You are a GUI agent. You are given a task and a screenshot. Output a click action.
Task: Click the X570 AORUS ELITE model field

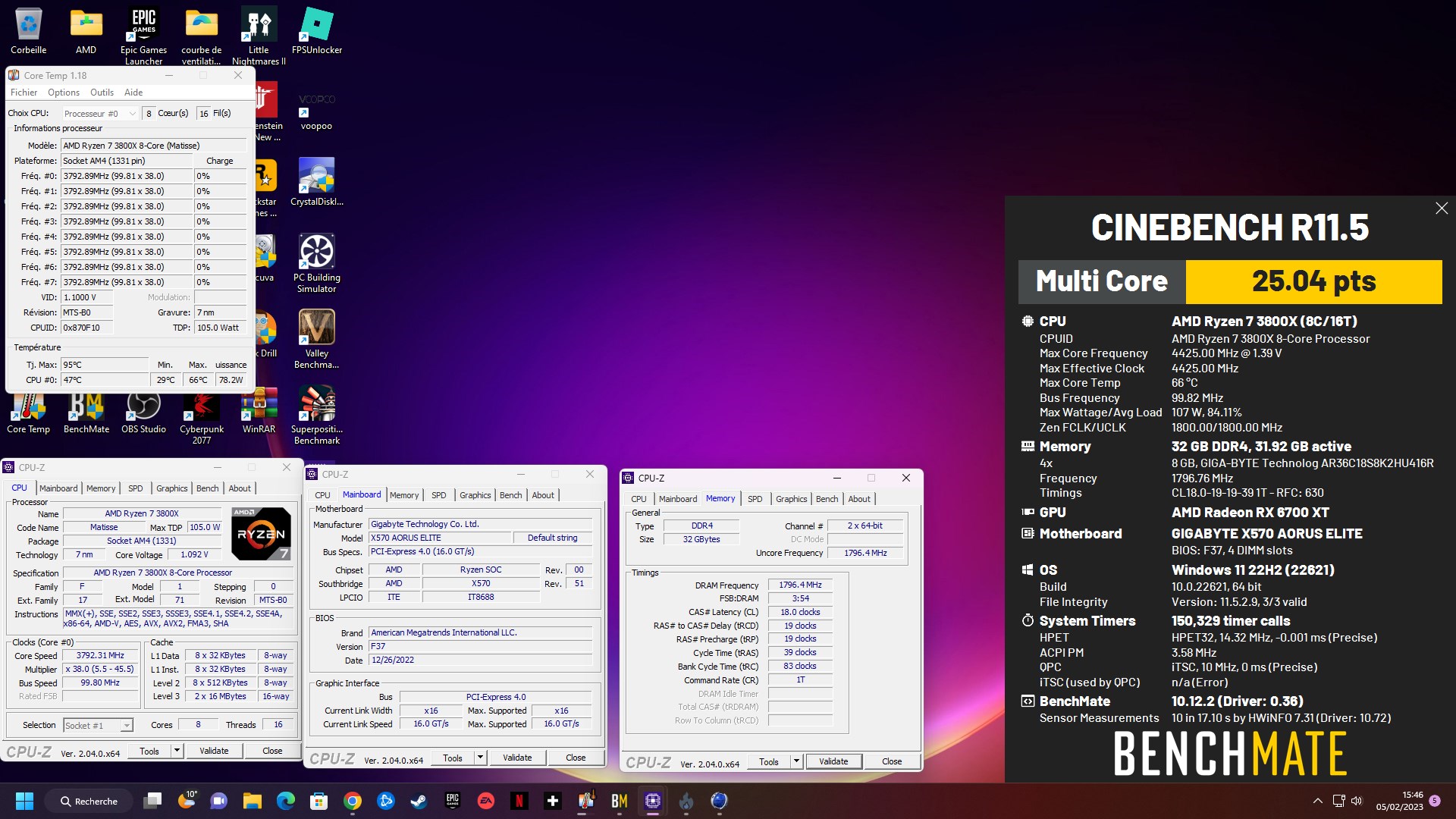pos(439,538)
